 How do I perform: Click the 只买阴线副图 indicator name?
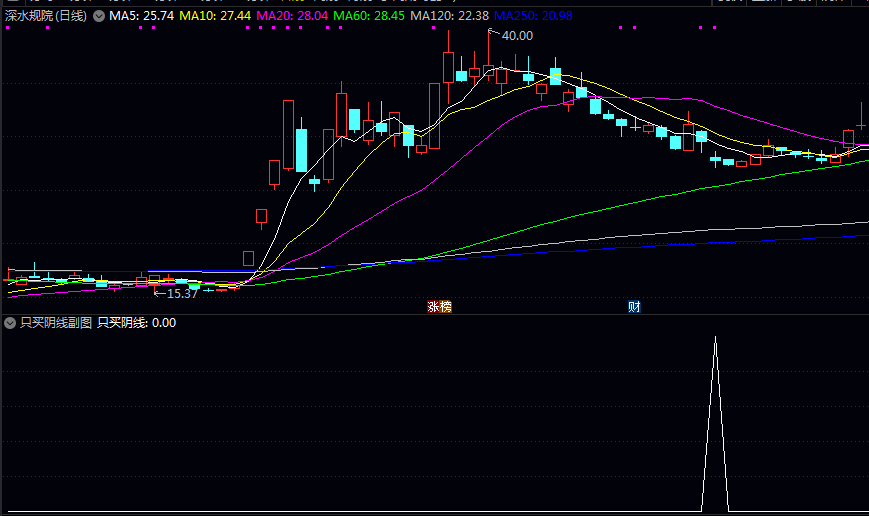point(56,323)
